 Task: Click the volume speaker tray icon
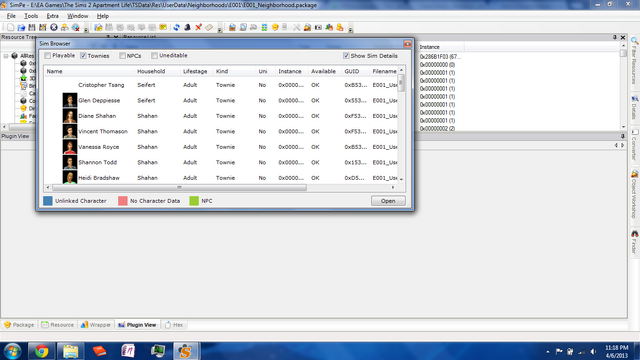(593, 351)
